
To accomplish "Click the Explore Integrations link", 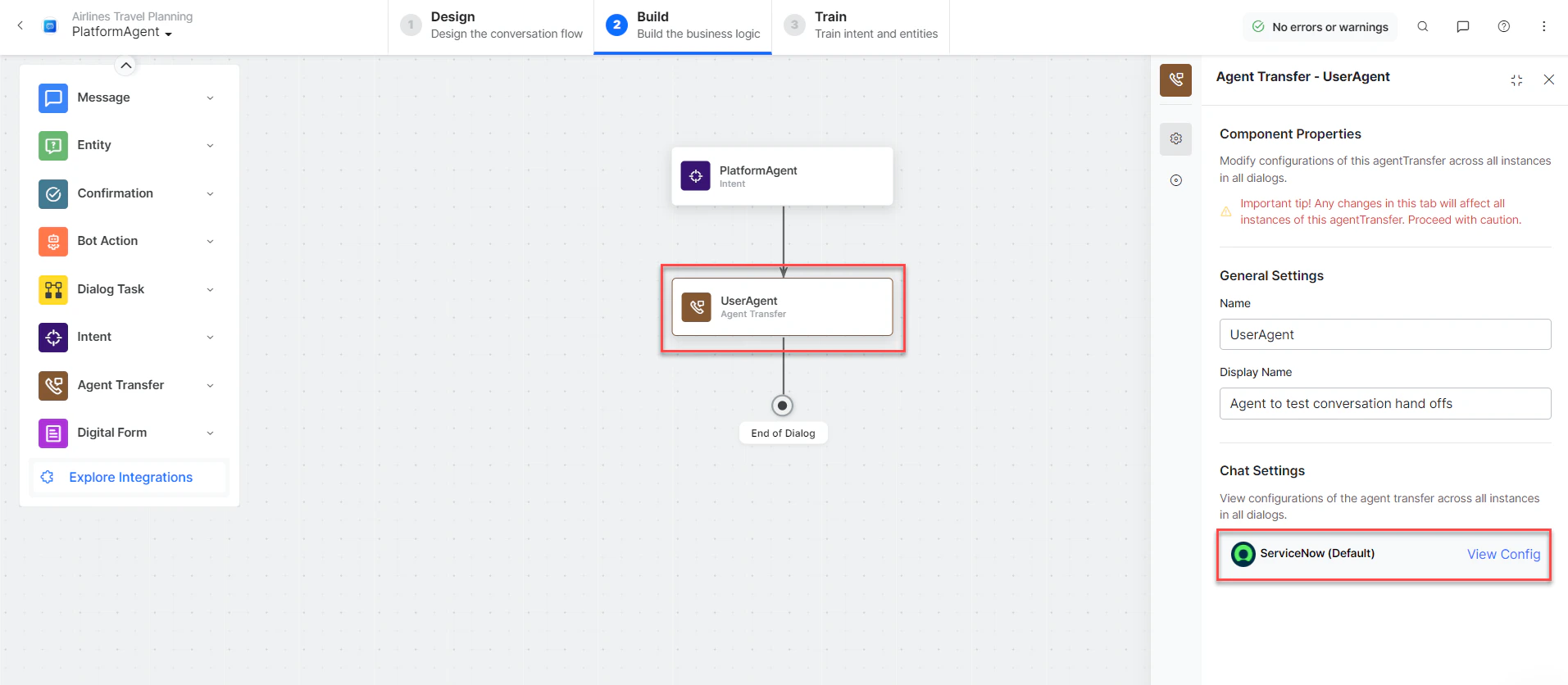I will pyautogui.click(x=130, y=477).
